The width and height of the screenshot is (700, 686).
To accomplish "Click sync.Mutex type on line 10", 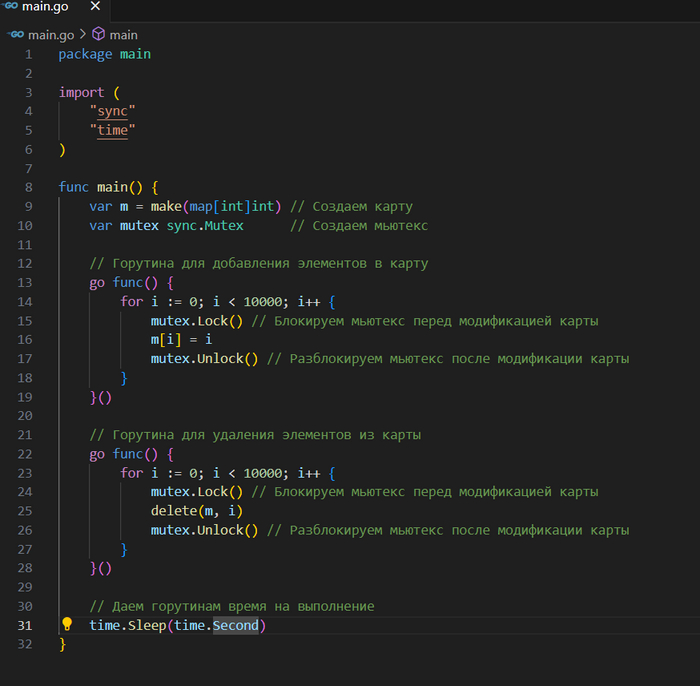I will click(x=204, y=225).
